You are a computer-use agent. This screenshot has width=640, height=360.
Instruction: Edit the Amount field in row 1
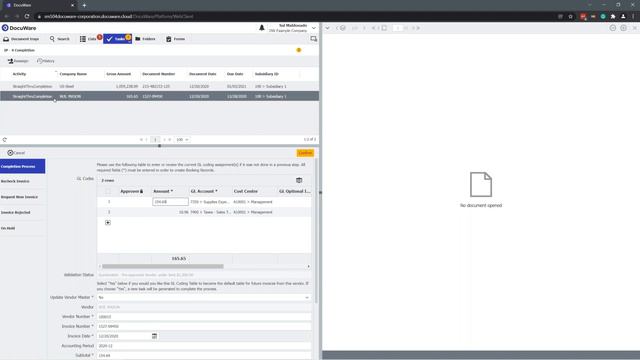tap(170, 202)
